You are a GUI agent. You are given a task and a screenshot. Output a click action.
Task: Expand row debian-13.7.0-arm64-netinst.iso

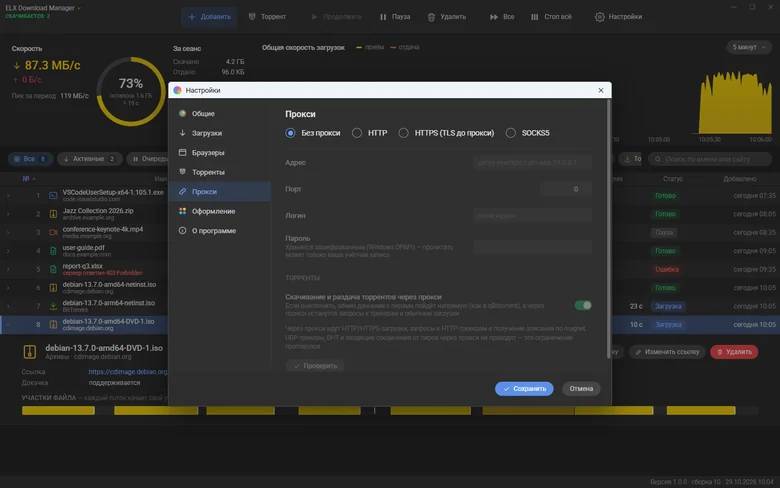8,306
